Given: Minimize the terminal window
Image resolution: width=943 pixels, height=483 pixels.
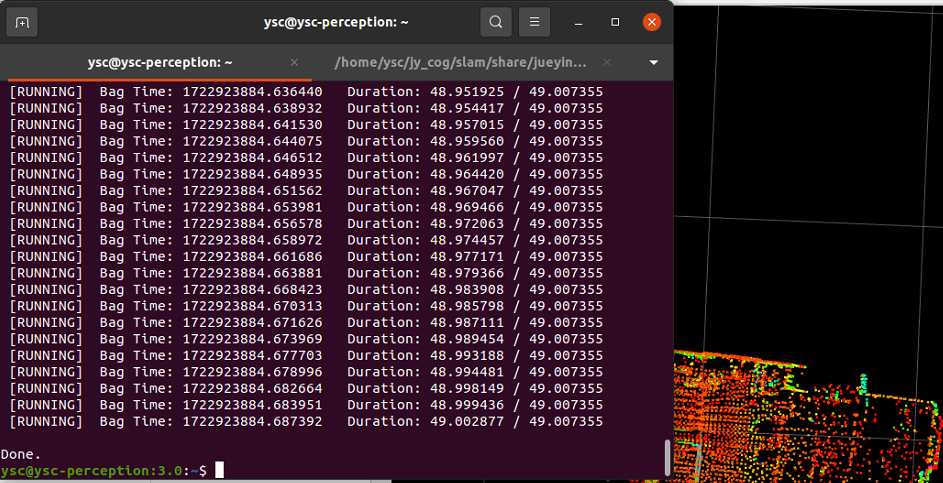Looking at the screenshot, I should click(579, 23).
